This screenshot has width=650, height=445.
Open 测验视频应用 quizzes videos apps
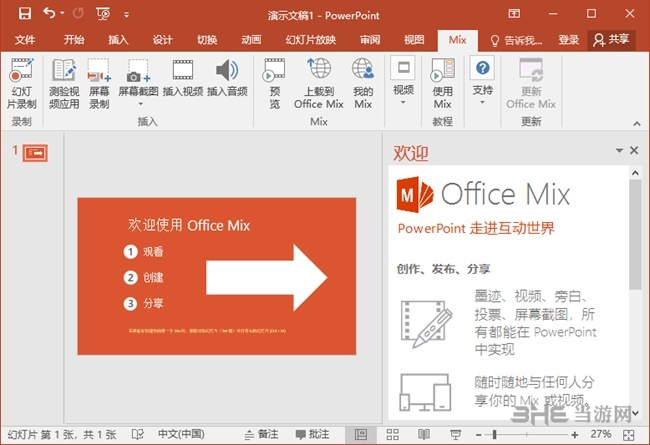(64, 84)
